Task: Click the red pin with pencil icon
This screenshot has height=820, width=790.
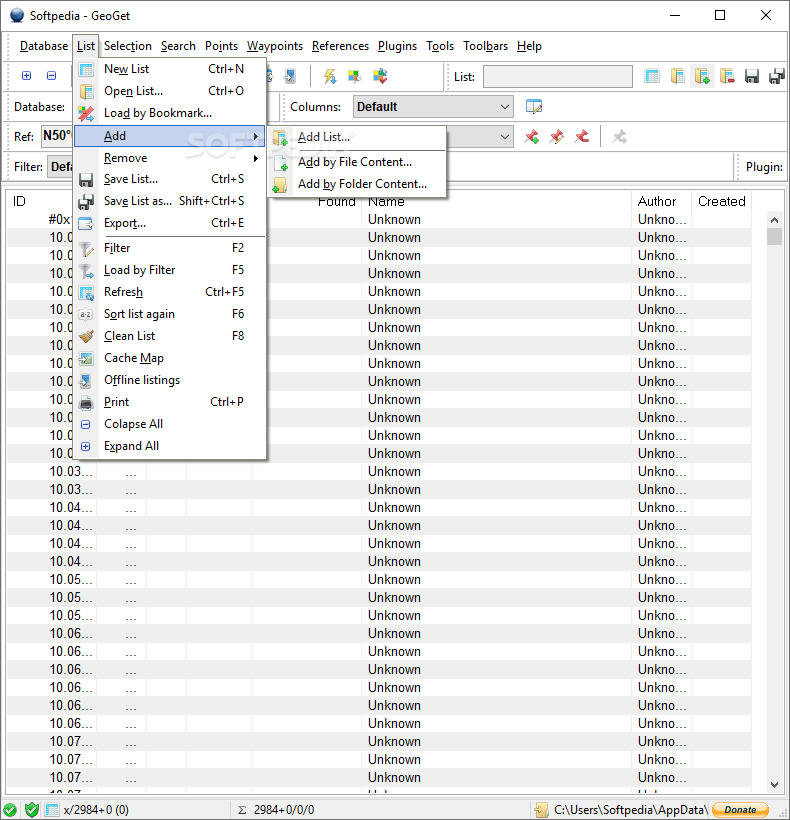Action: click(x=557, y=137)
